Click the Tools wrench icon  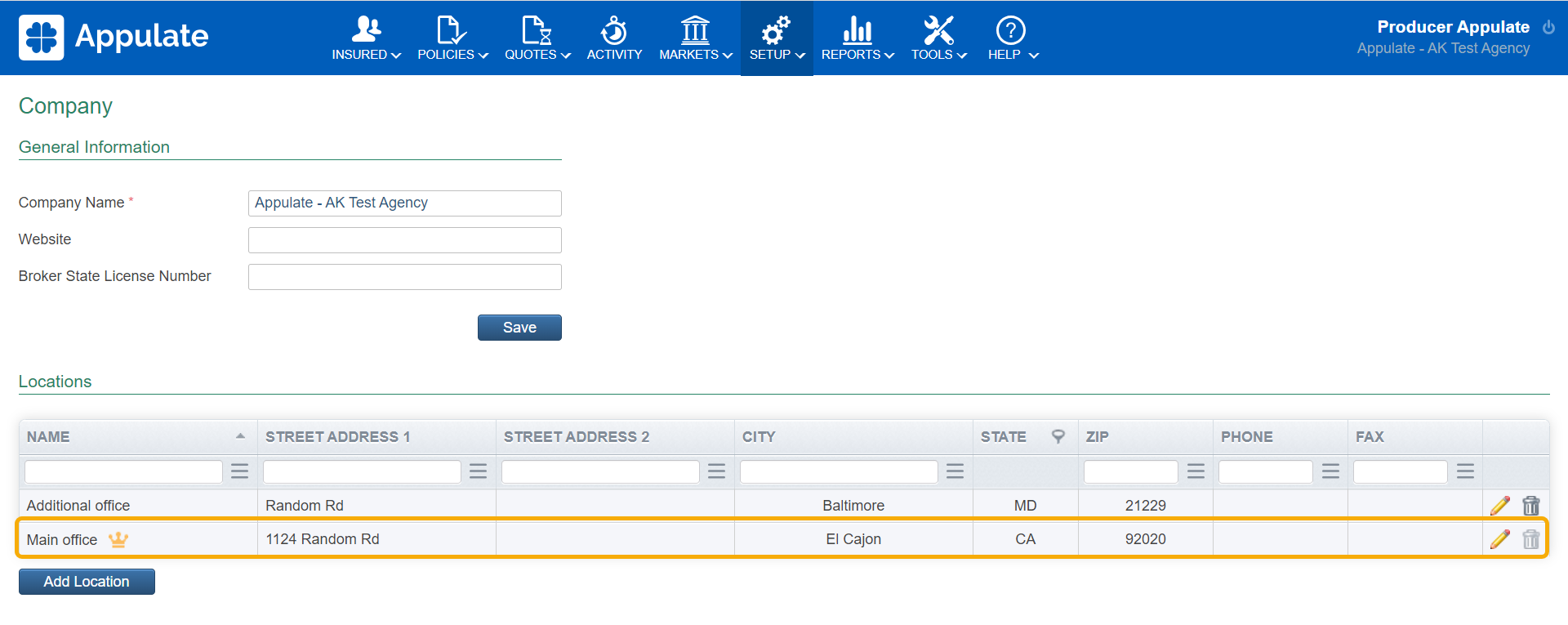(939, 30)
